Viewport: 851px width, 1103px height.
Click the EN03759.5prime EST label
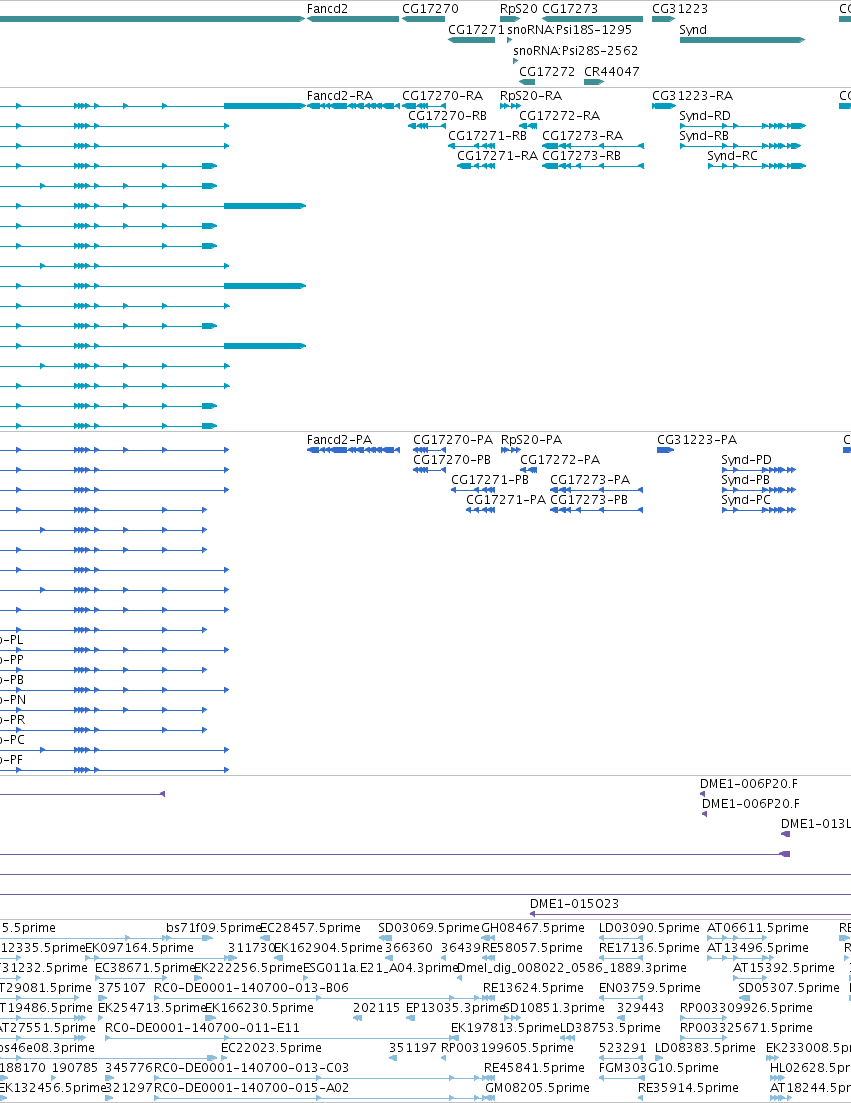coord(650,988)
